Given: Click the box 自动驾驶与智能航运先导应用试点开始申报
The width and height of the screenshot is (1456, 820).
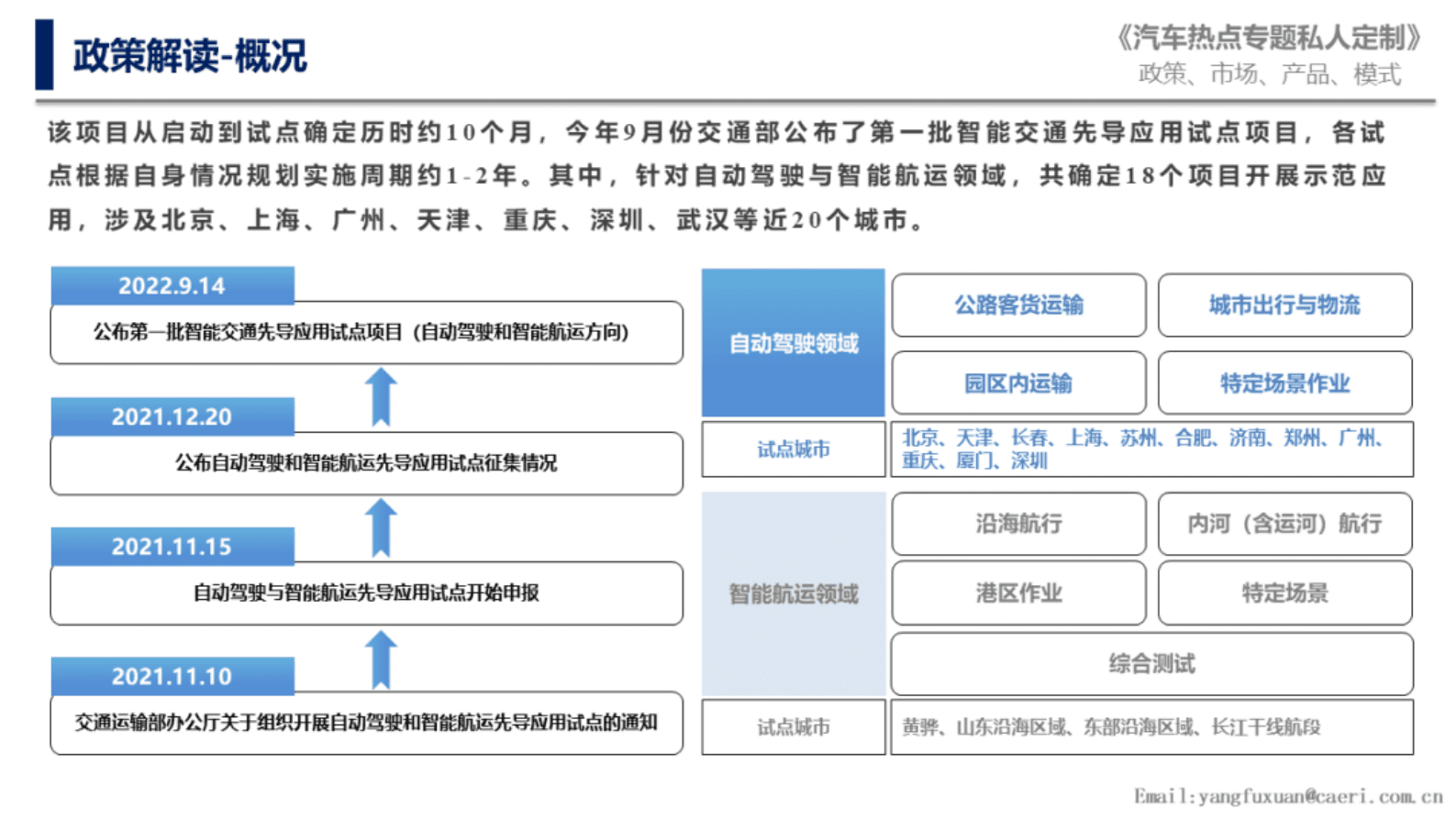Looking at the screenshot, I should tap(366, 593).
